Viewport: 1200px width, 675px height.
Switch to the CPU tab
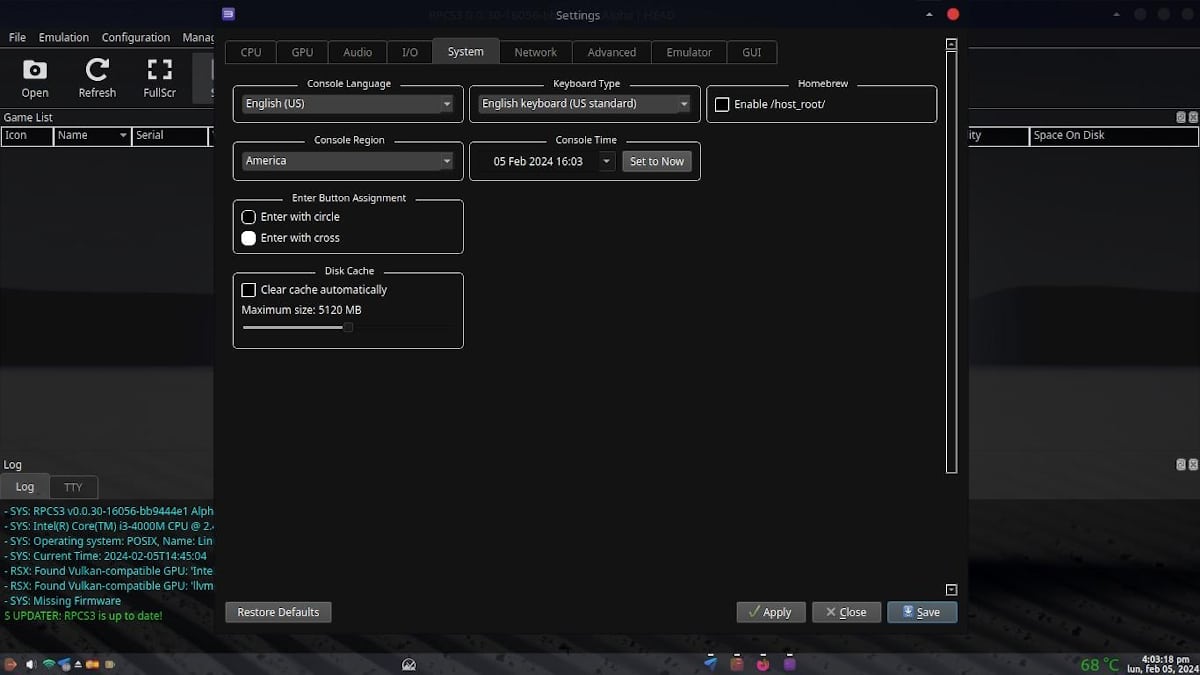point(251,52)
